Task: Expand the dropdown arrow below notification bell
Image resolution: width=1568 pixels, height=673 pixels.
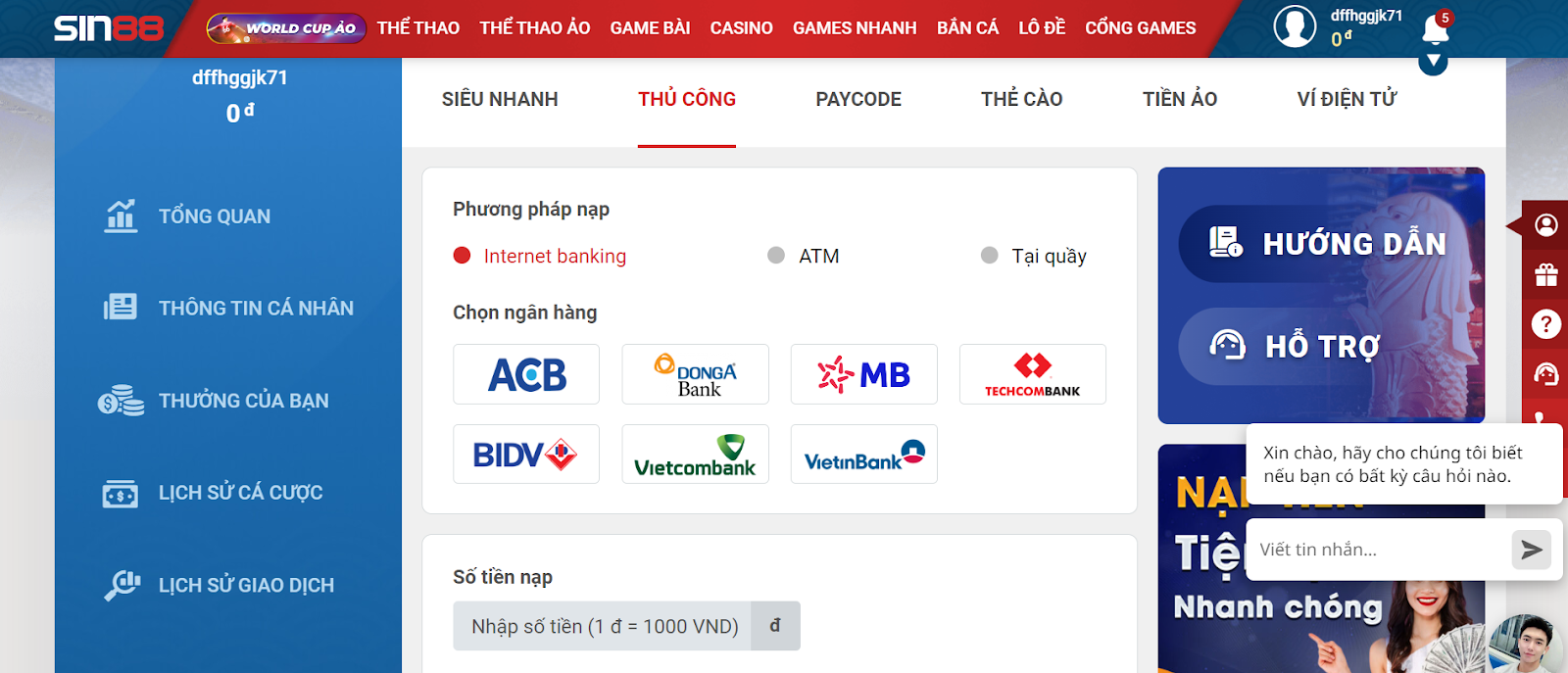Action: 1433,63
